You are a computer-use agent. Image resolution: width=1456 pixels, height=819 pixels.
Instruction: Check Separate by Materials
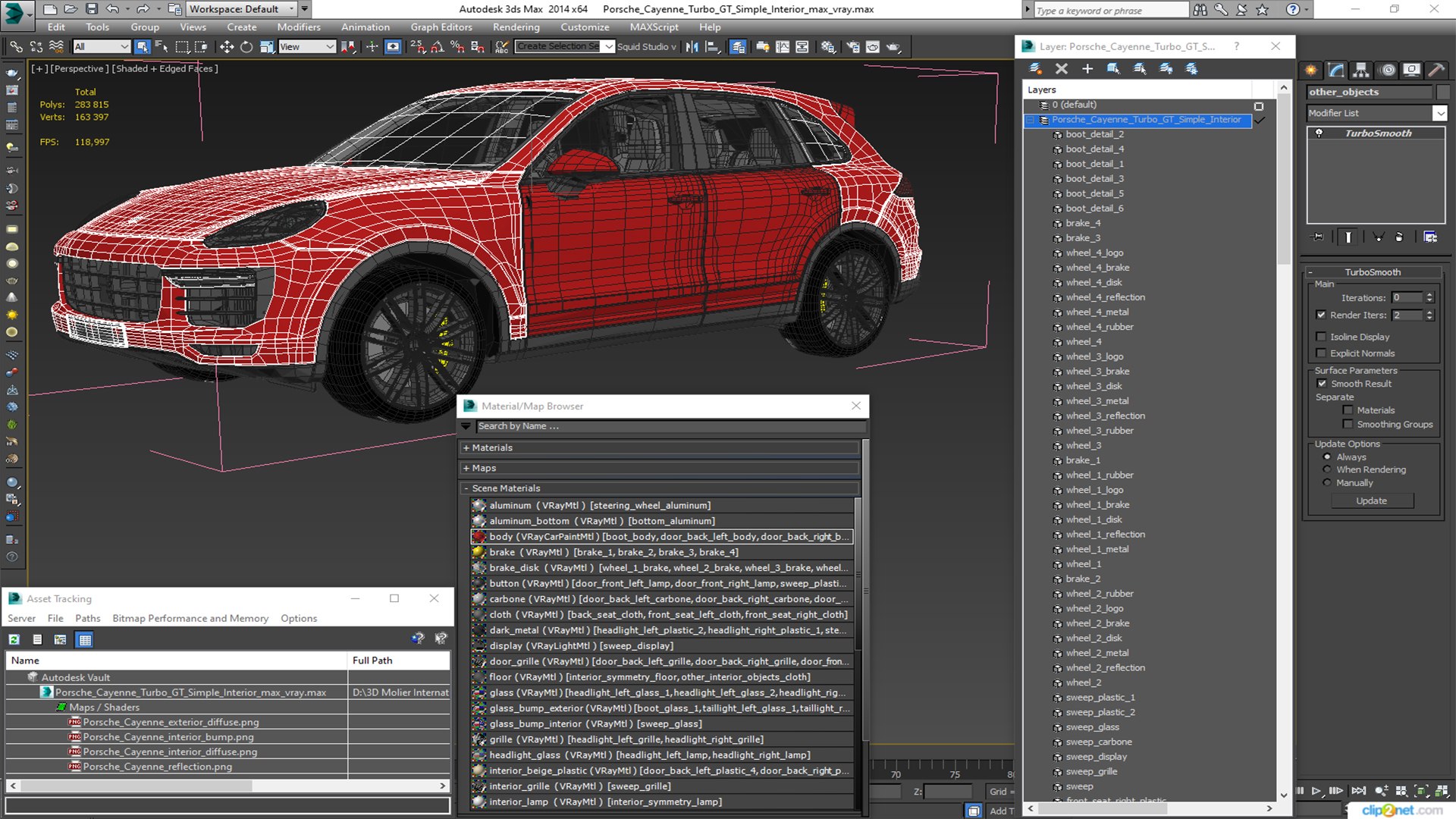pos(1348,410)
